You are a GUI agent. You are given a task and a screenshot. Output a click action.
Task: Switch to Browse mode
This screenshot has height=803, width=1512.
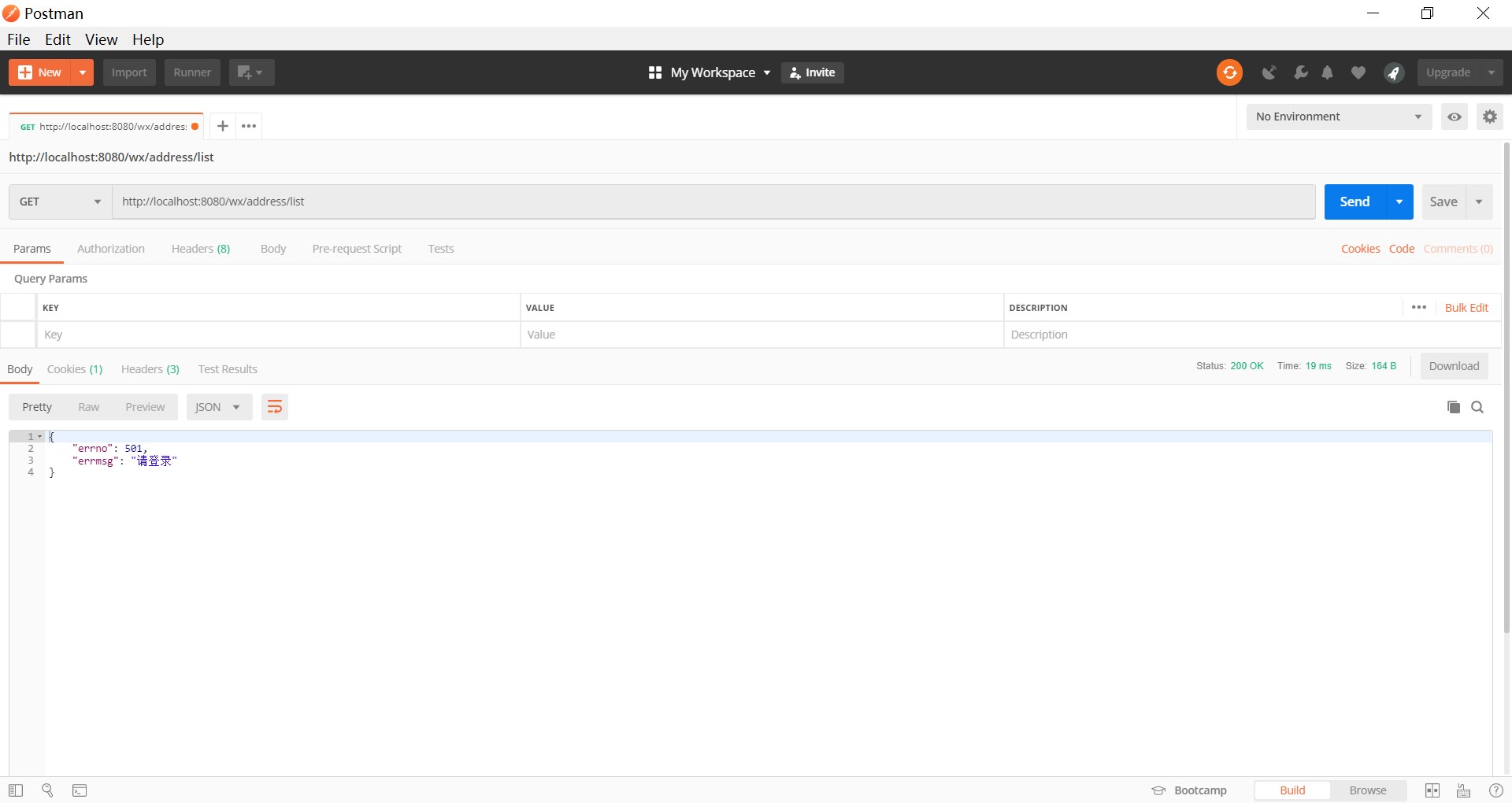(1367, 790)
